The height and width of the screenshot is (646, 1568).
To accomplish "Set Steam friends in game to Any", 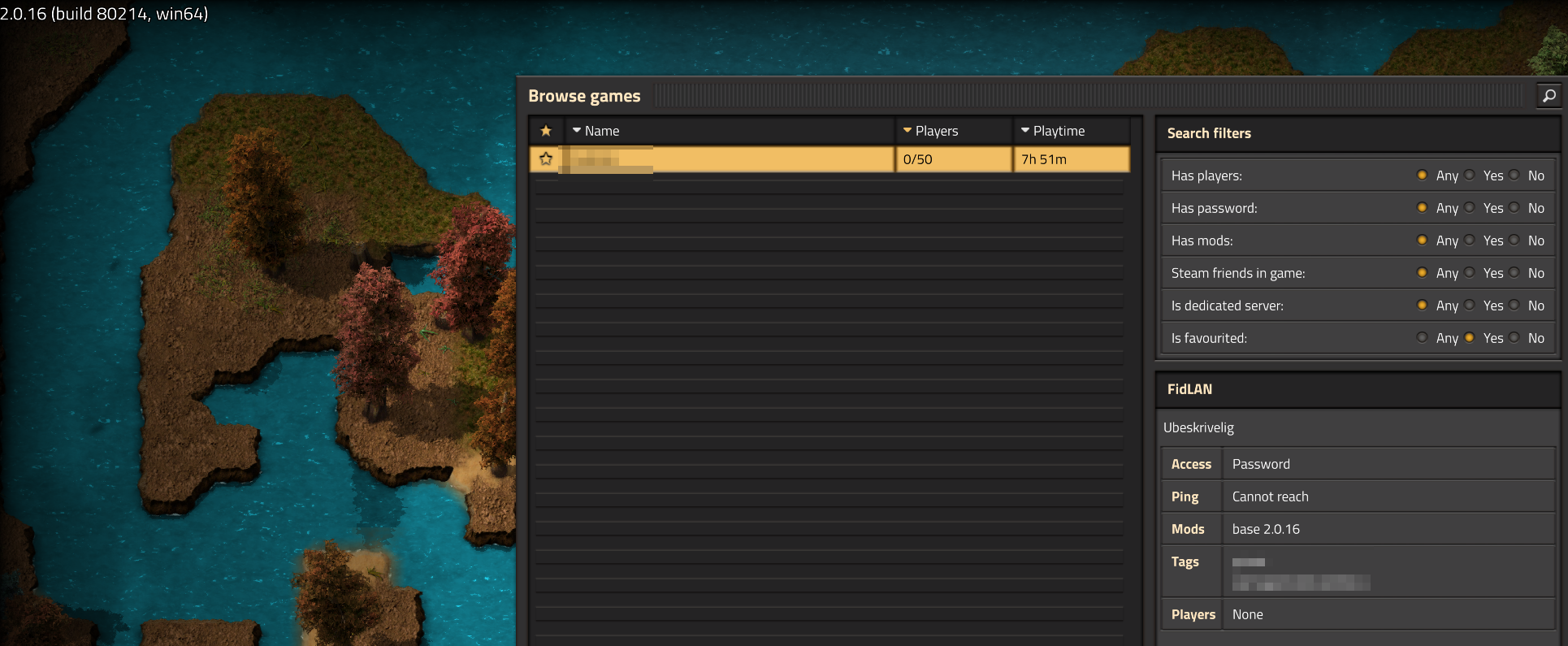I will pos(1423,273).
